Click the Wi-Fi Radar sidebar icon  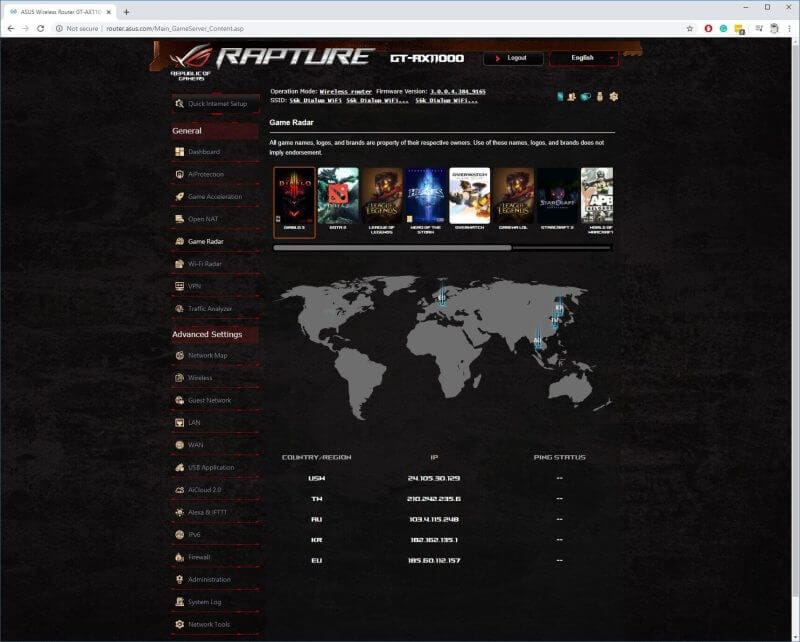pyautogui.click(x=180, y=264)
